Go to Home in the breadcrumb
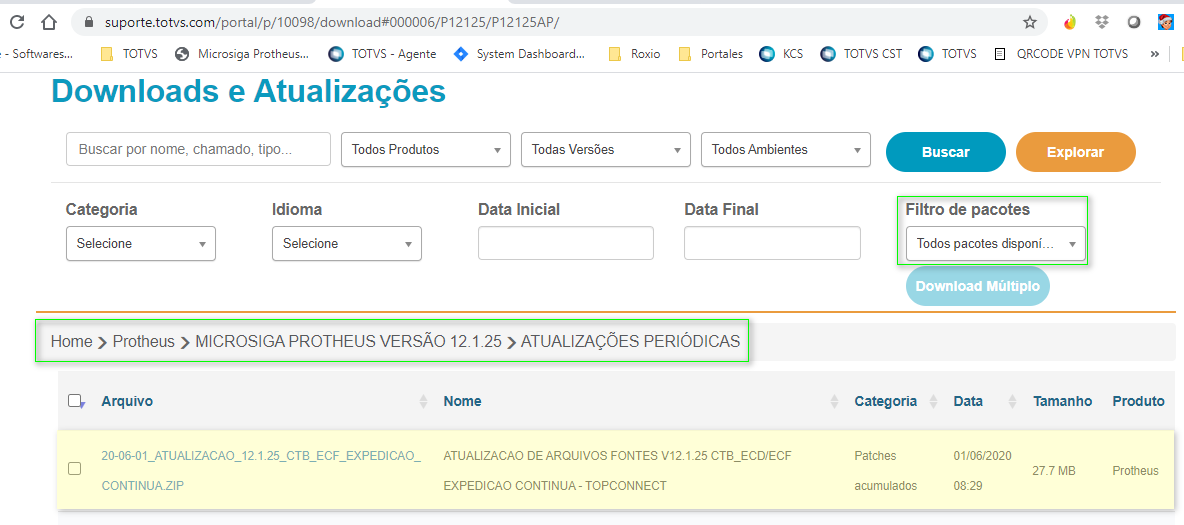The height and width of the screenshot is (525, 1184). tap(72, 341)
